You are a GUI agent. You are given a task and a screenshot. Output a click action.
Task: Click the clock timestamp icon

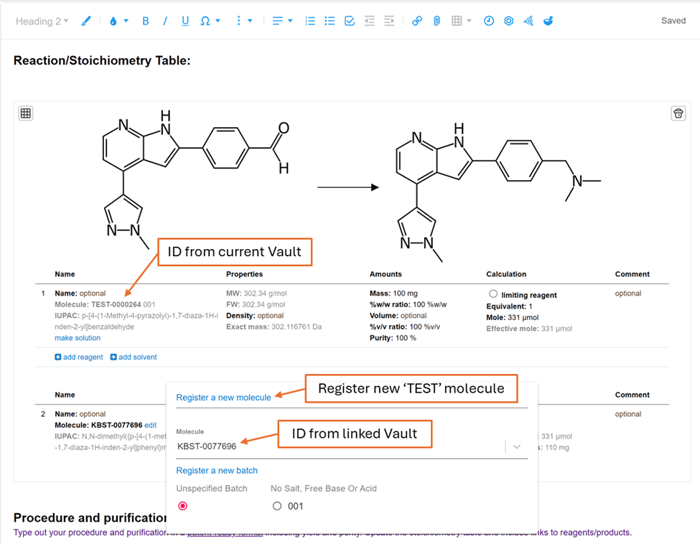[489, 21]
